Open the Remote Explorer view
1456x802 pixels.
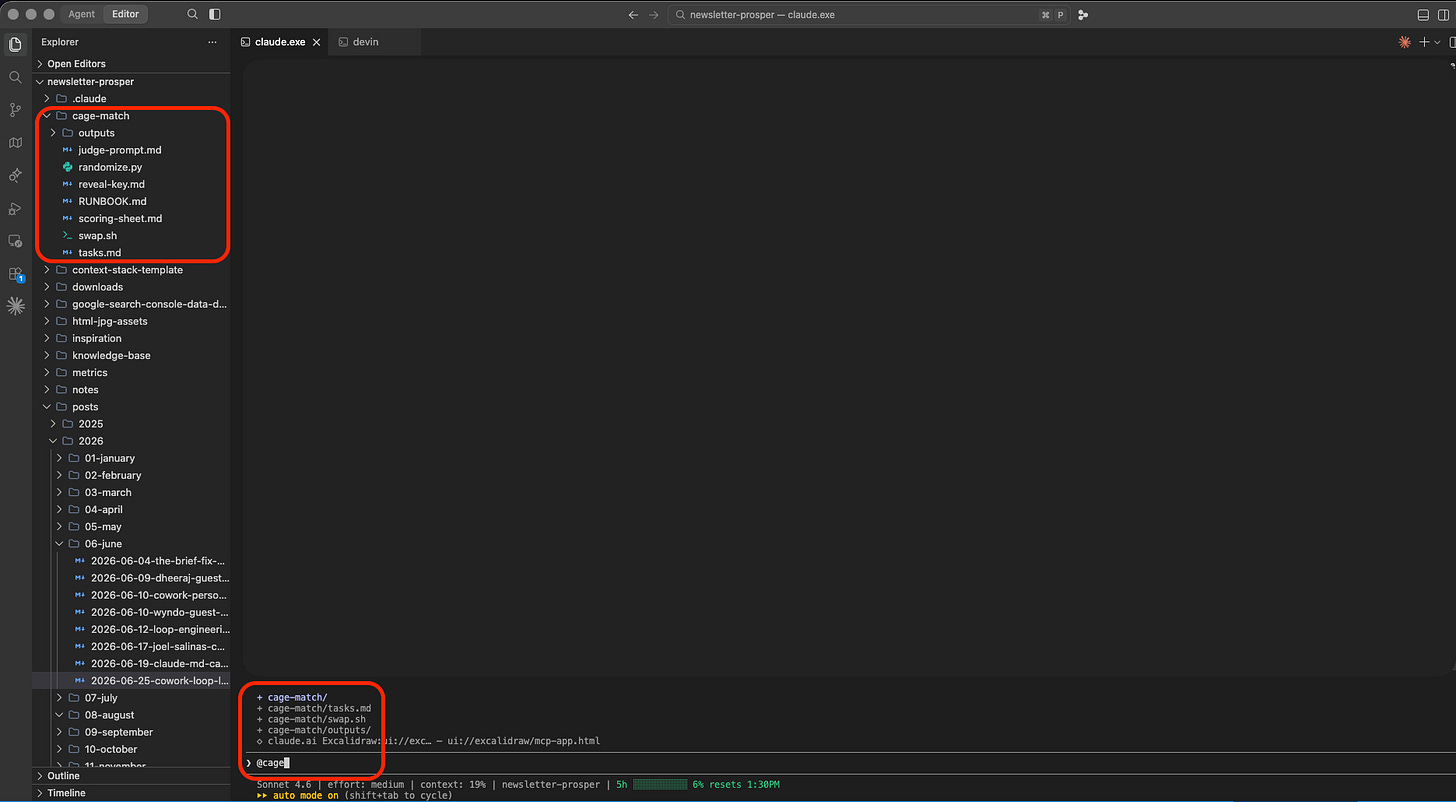point(15,241)
